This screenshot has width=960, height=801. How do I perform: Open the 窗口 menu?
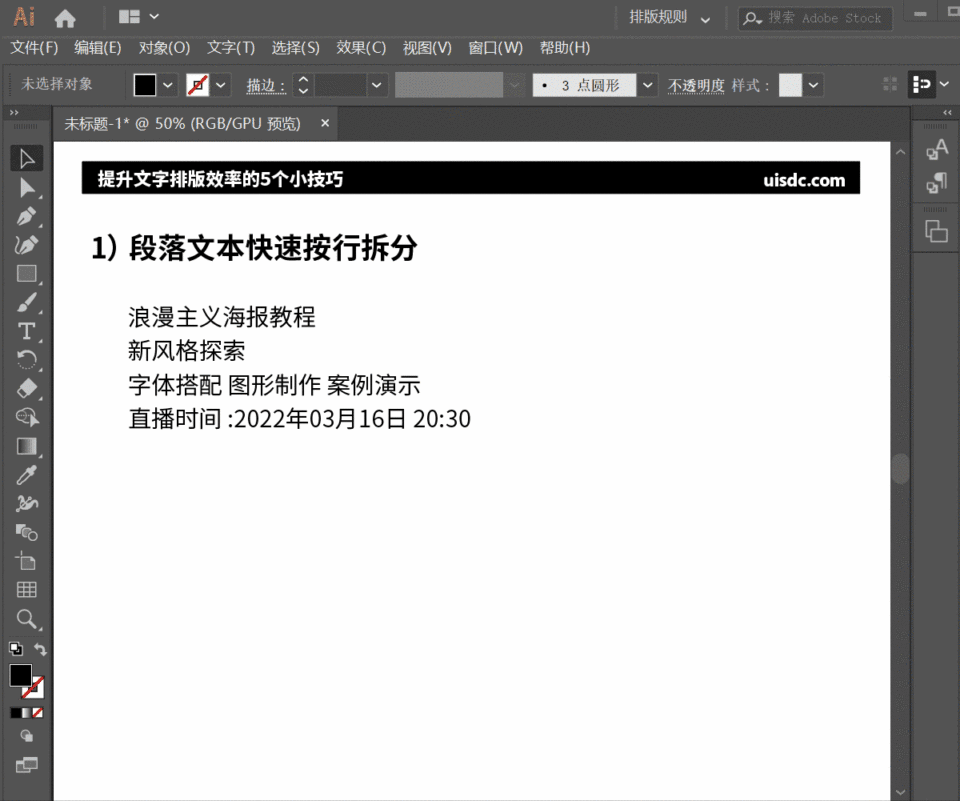point(496,47)
